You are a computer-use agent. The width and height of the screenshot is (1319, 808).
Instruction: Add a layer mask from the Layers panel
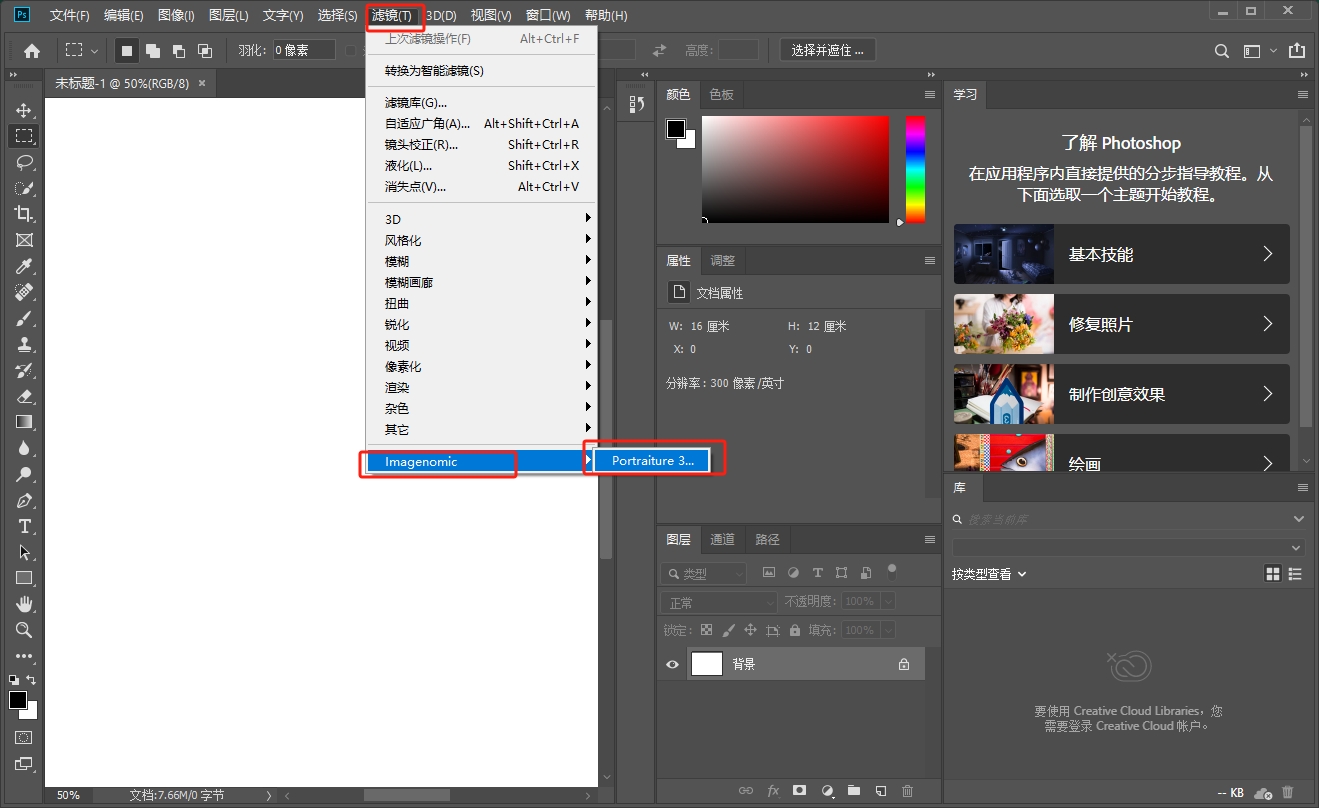click(799, 790)
